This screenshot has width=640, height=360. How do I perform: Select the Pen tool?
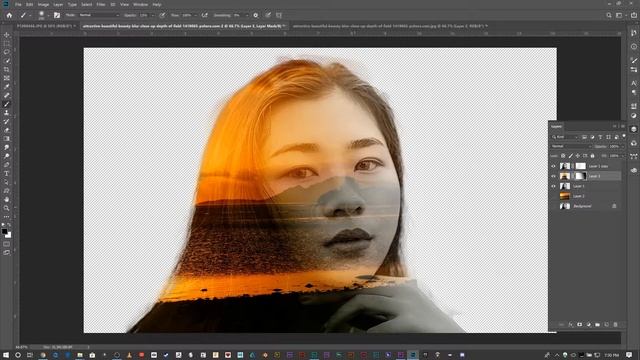tap(7, 164)
